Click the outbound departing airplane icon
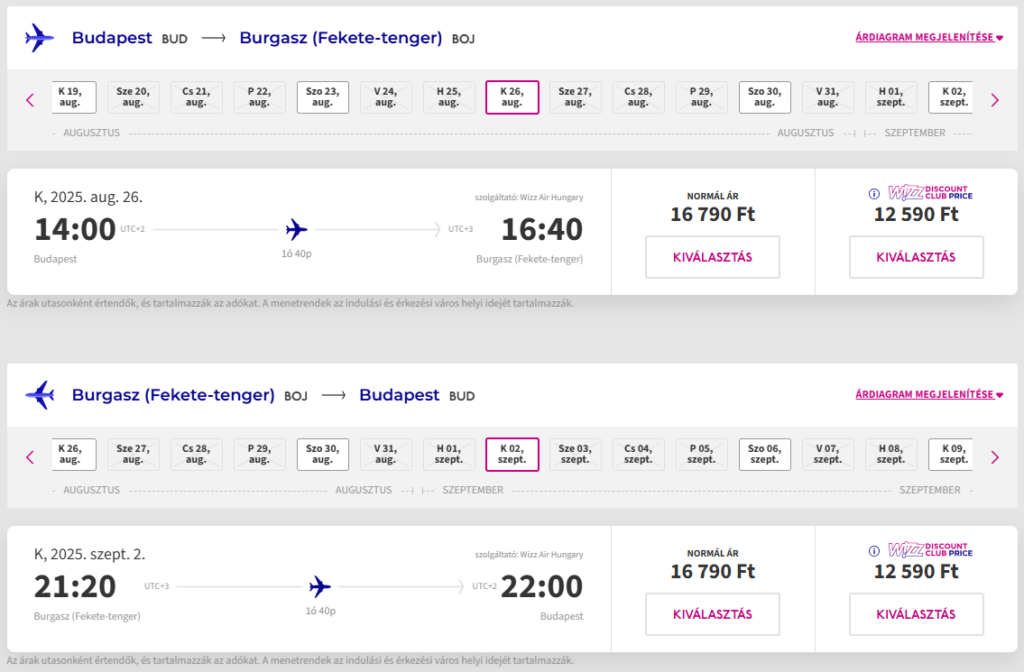 pos(39,38)
